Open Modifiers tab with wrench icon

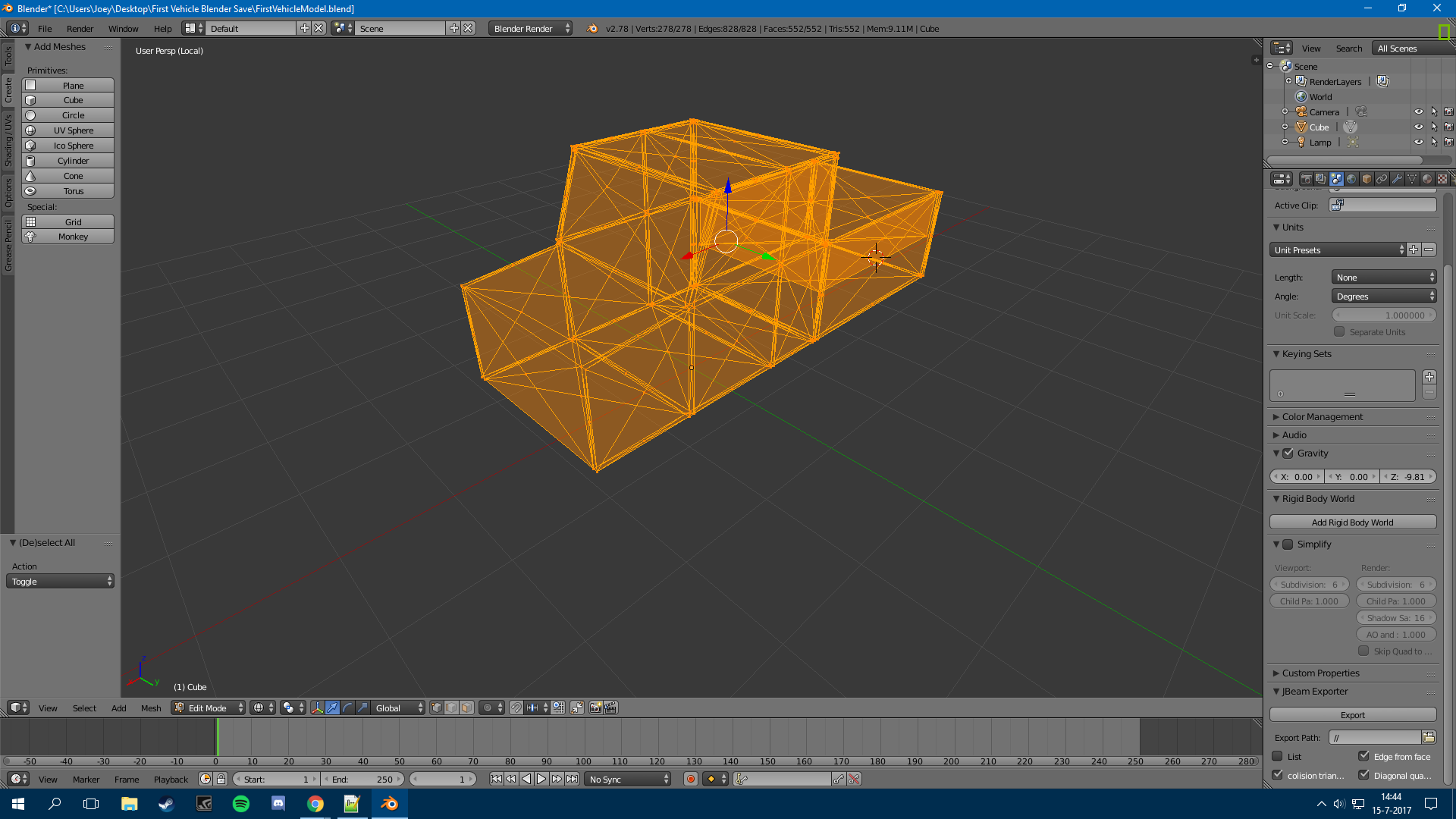[x=1397, y=179]
